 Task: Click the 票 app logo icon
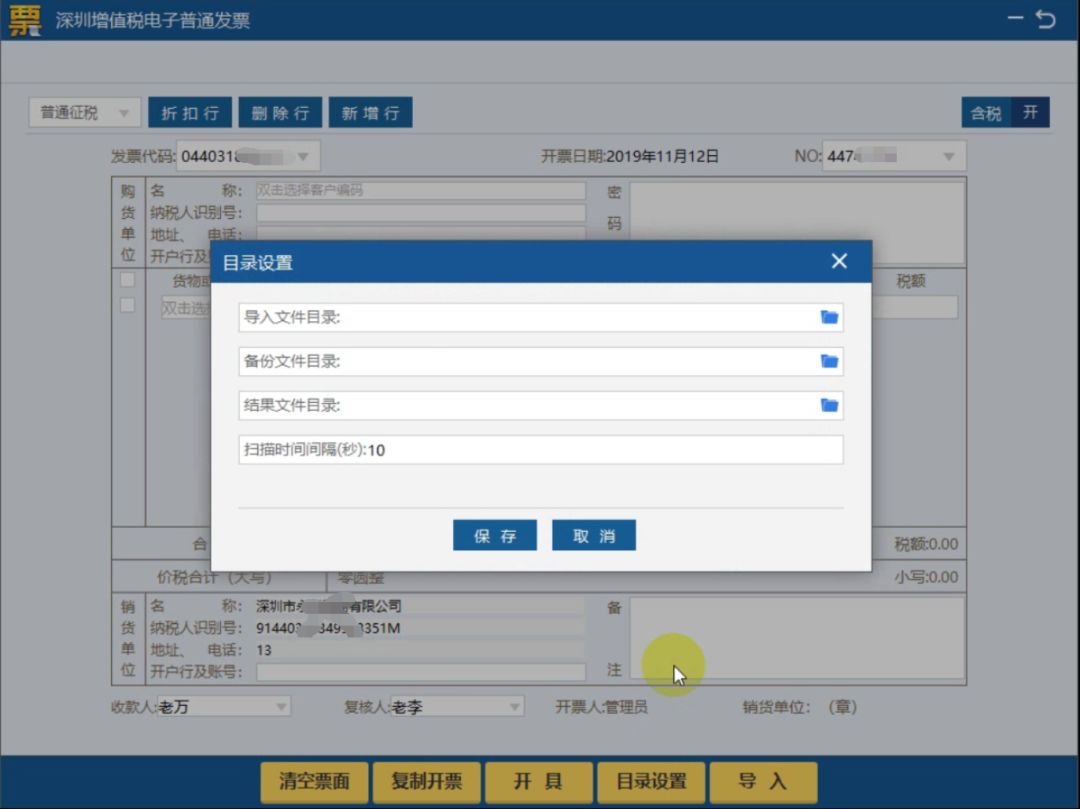click(x=25, y=20)
